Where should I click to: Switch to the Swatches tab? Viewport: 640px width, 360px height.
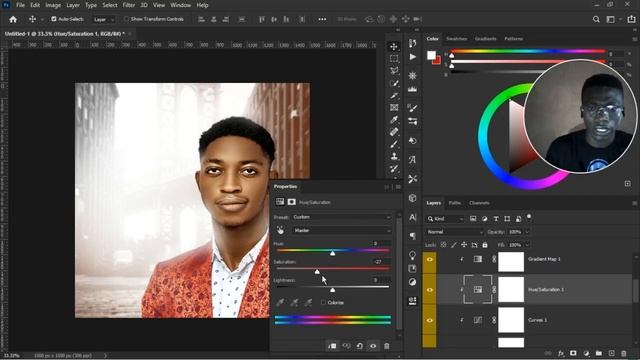tap(456, 39)
